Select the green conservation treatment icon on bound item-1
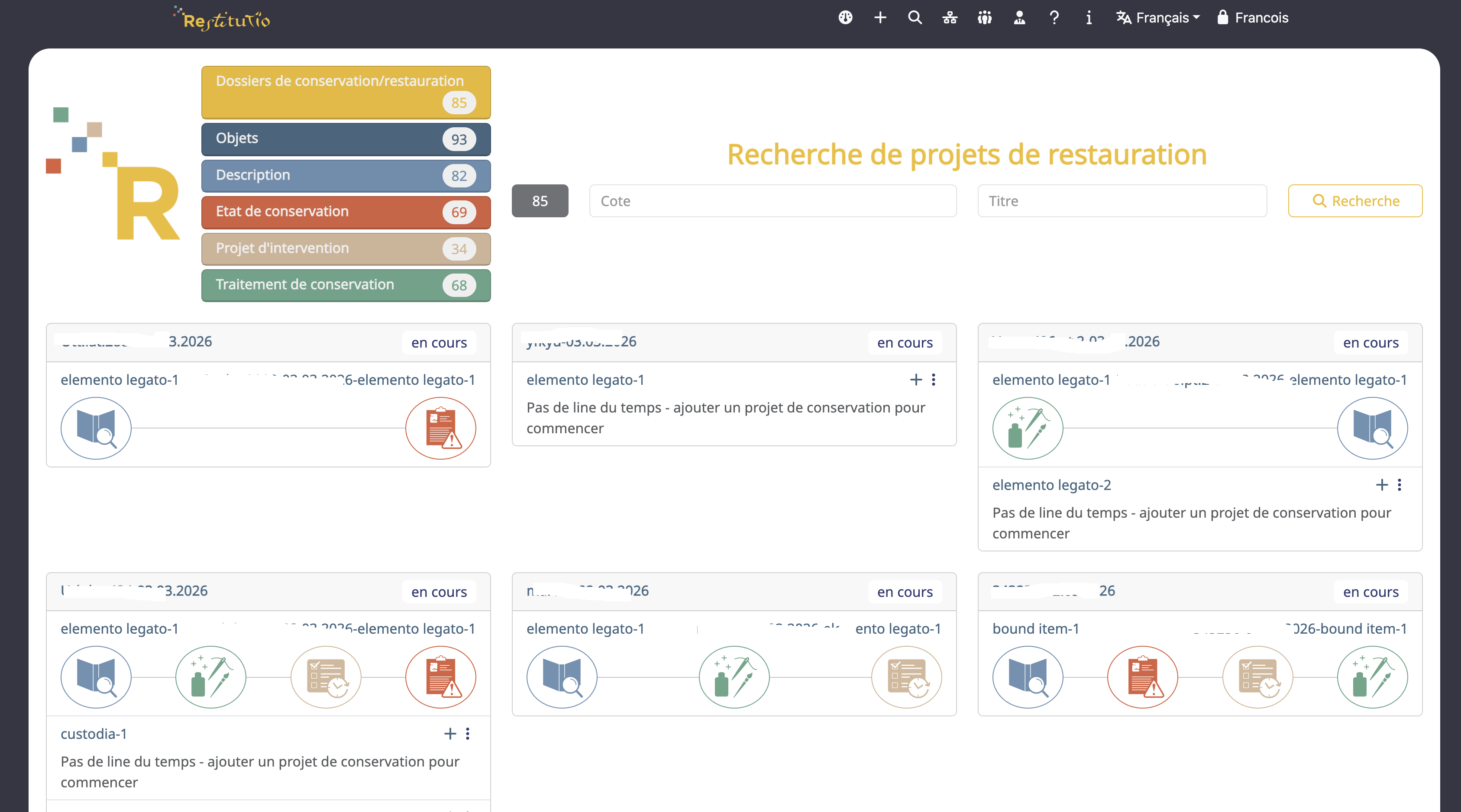Screen dimensions: 1461x812 click(x=1373, y=677)
